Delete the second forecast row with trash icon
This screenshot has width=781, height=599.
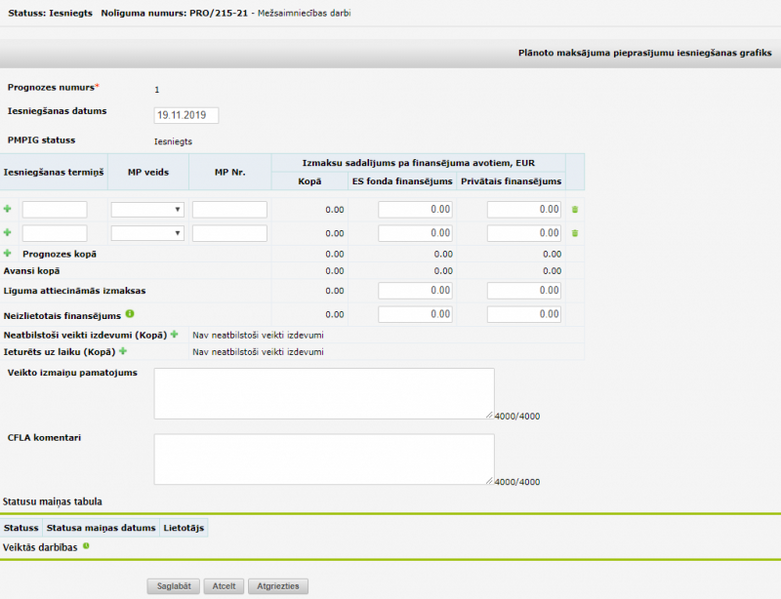click(575, 233)
